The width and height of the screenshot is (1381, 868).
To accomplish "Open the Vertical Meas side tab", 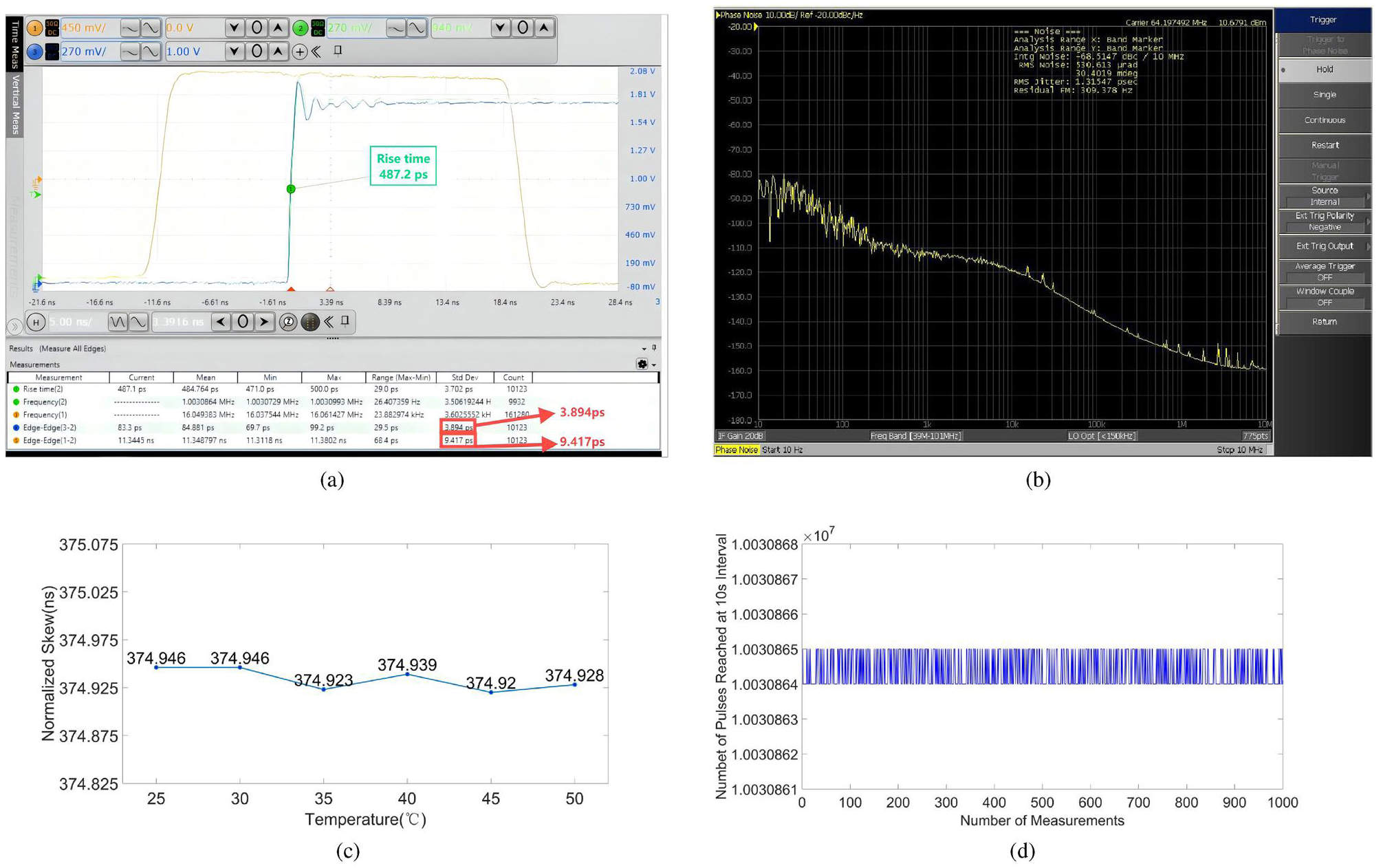I will click(x=14, y=105).
